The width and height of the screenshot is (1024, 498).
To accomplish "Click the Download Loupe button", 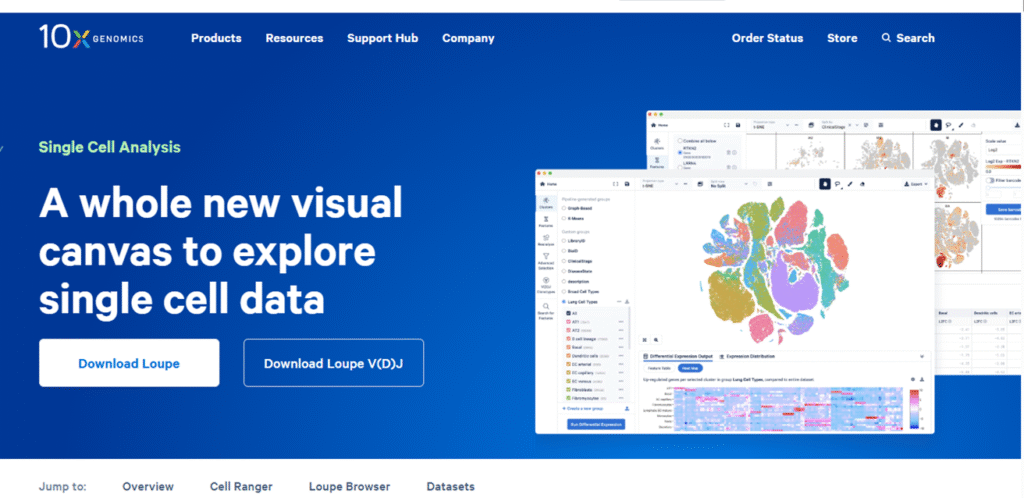I will click(x=129, y=363).
